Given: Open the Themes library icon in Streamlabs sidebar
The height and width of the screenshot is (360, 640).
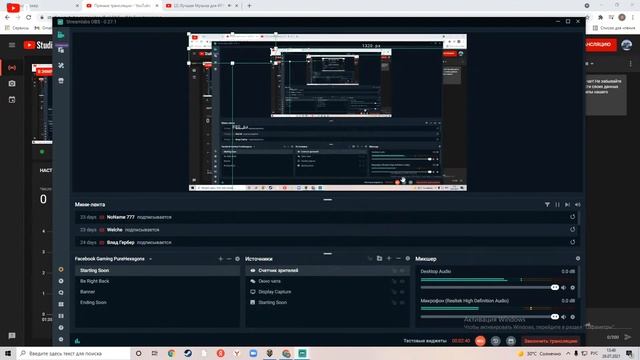Looking at the screenshot, I should pos(61,50).
